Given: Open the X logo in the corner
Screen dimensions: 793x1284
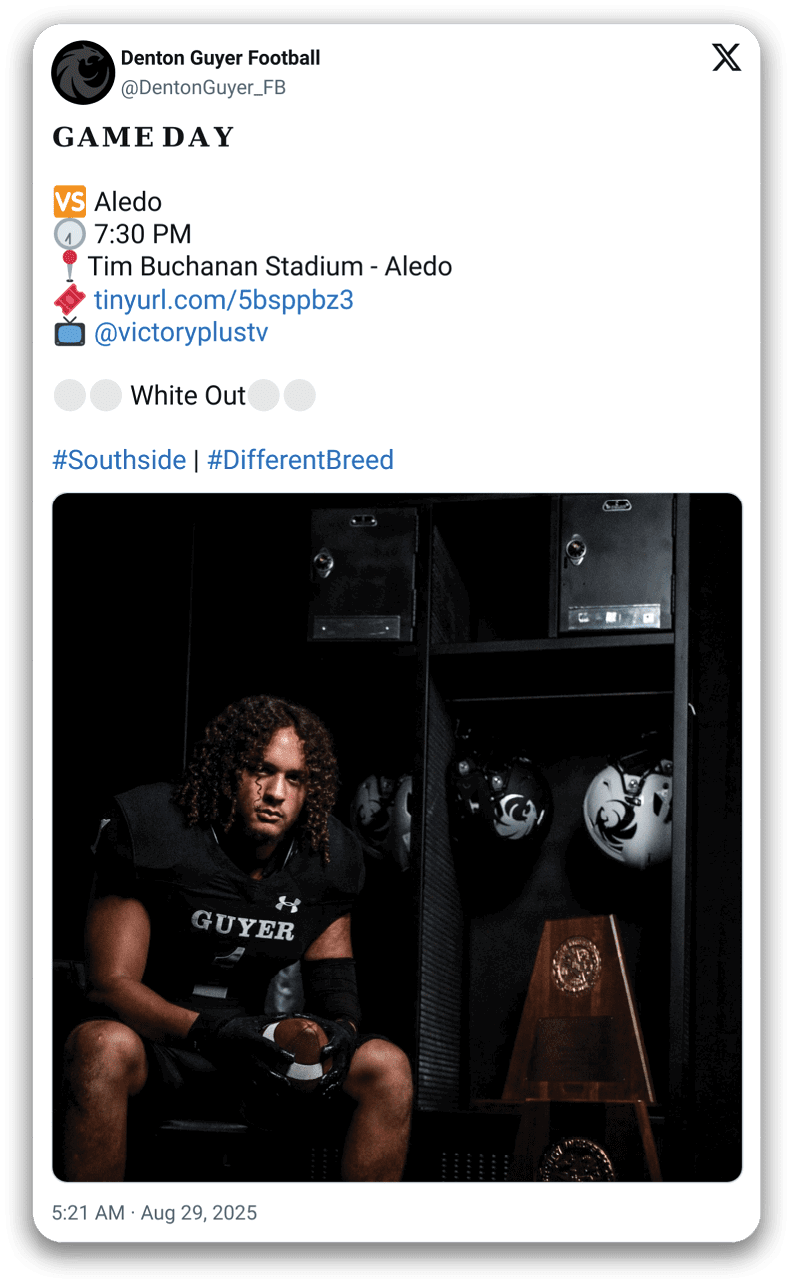Looking at the screenshot, I should [727, 58].
